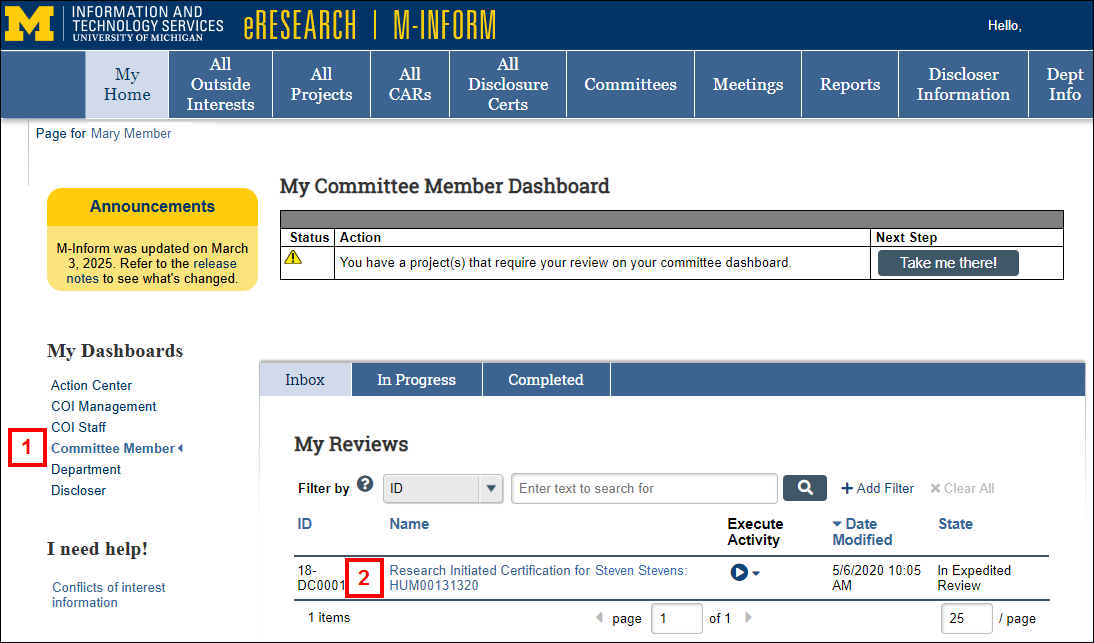Run the Execute Activity play icon
The image size is (1094, 643).
737,571
